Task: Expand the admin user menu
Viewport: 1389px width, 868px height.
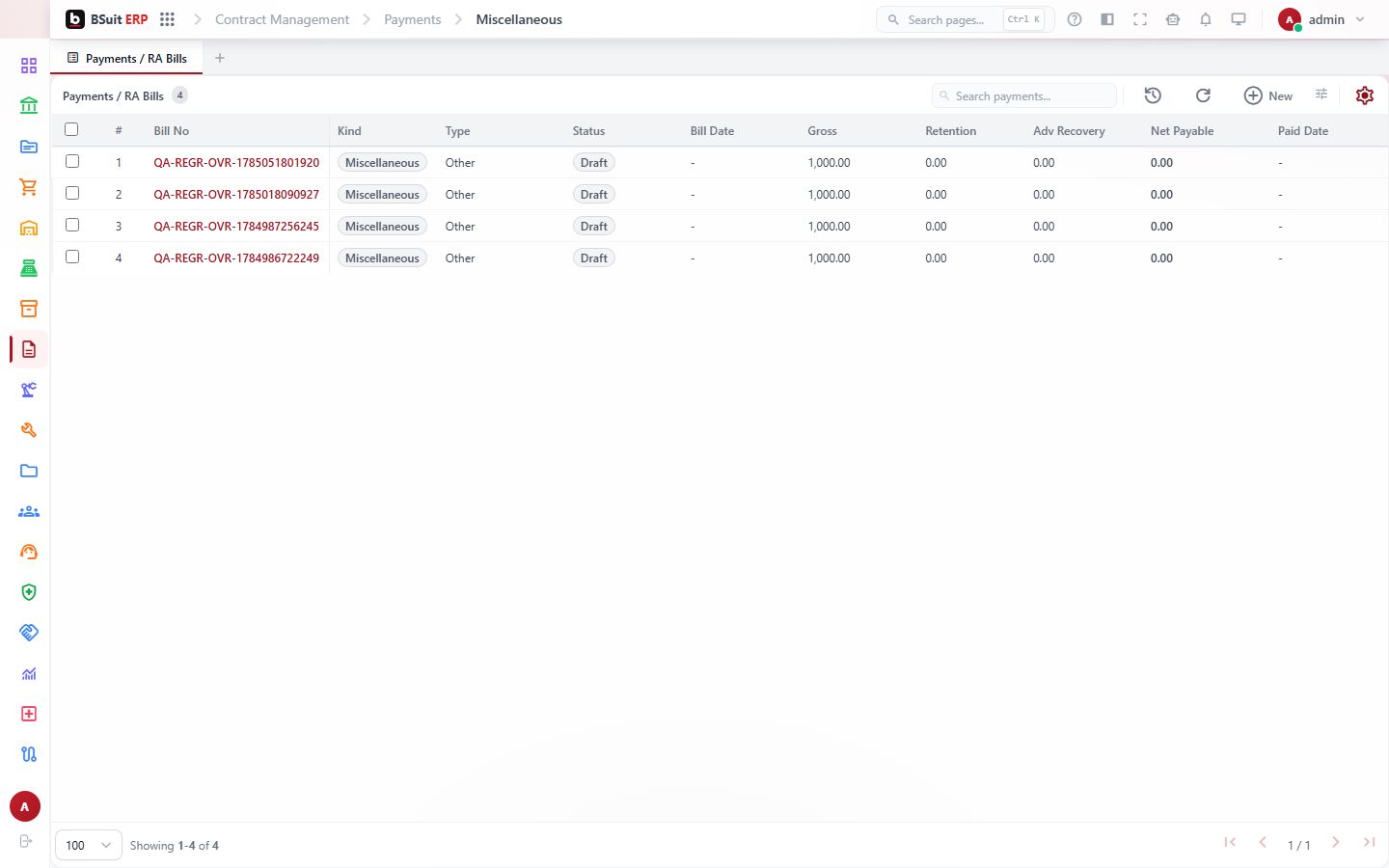Action: (x=1321, y=19)
